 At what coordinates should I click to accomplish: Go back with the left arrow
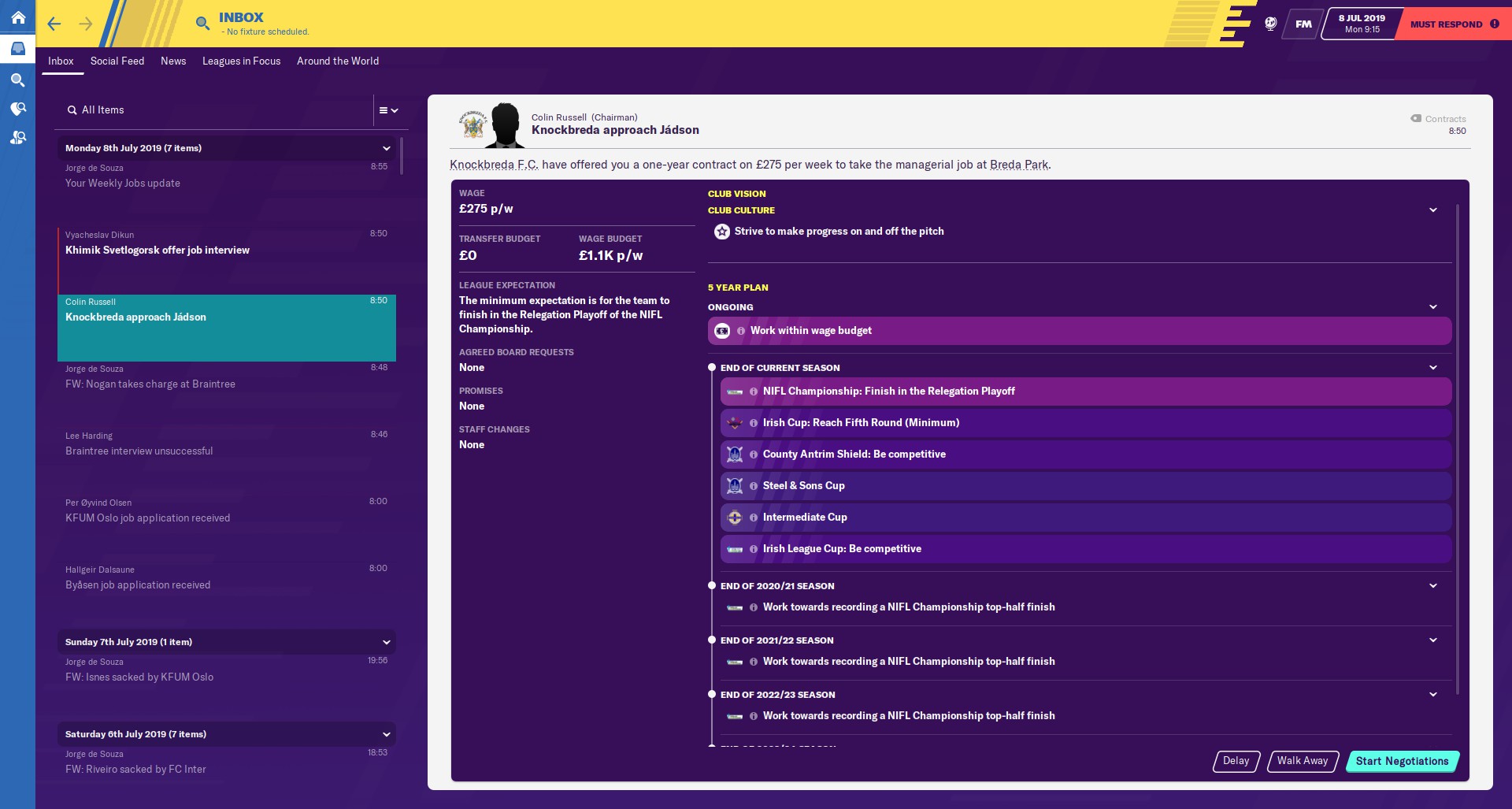pyautogui.click(x=54, y=24)
